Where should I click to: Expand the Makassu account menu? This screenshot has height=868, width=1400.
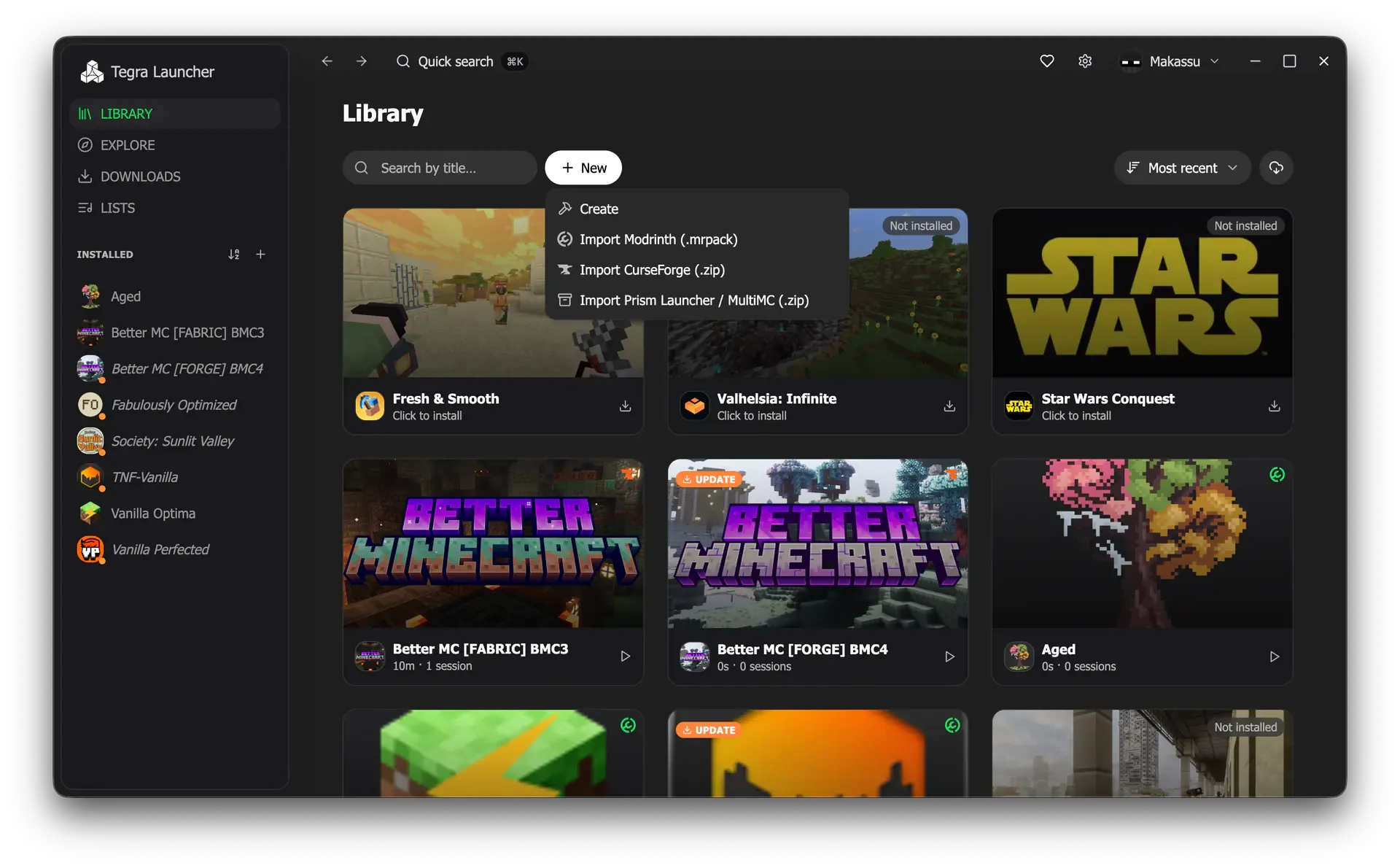[1170, 61]
